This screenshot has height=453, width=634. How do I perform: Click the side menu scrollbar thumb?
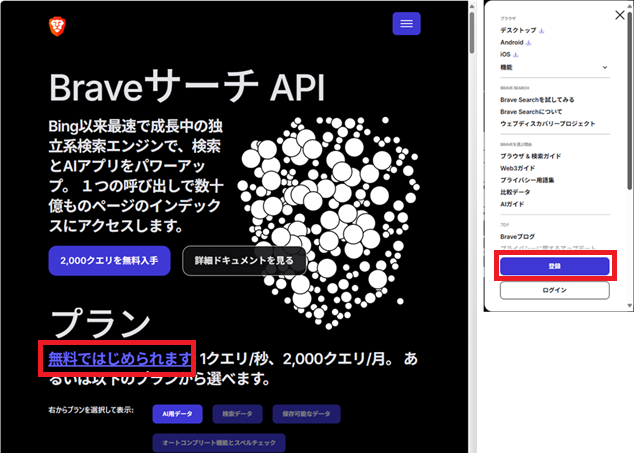coord(630,101)
